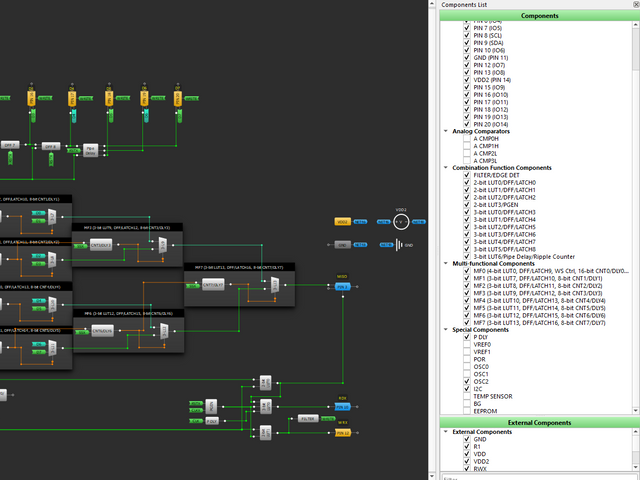Uncheck the FILTER/EDGE DET checkbox
This screenshot has width=640, height=480.
pyautogui.click(x=467, y=175)
